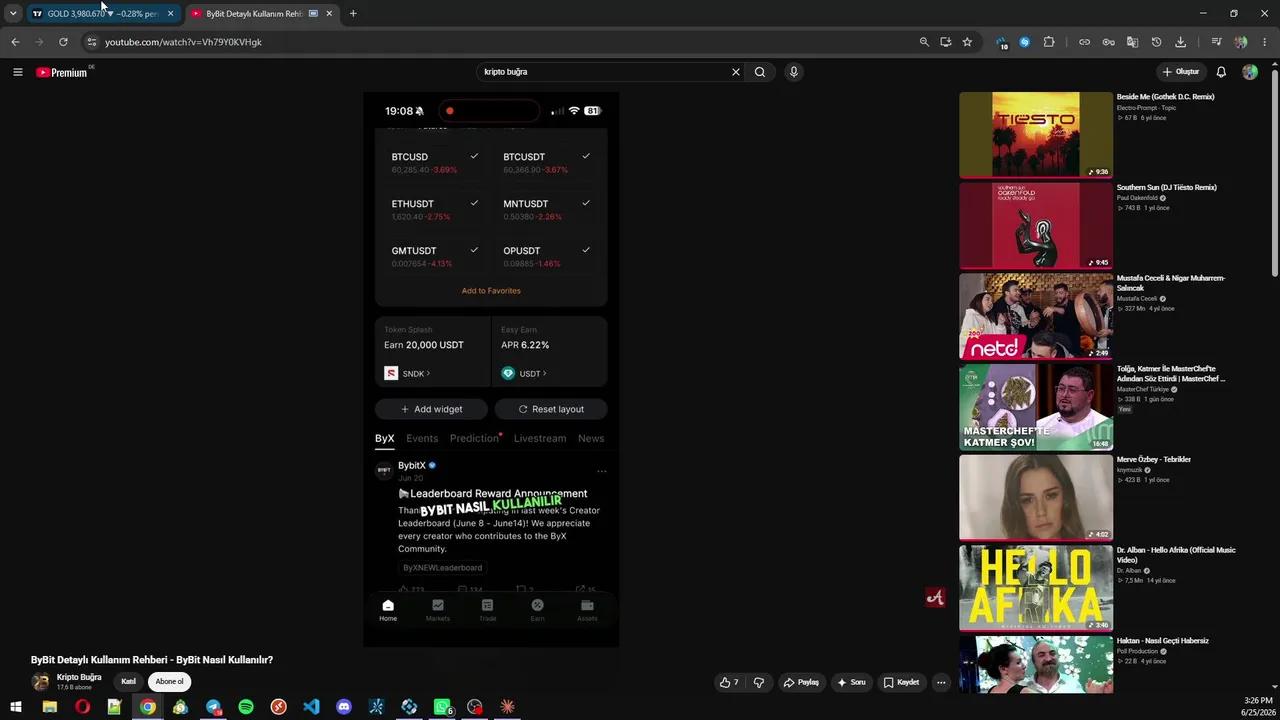Open more actions three-dot menu below the video
This screenshot has width=1280, height=720.
[x=941, y=682]
